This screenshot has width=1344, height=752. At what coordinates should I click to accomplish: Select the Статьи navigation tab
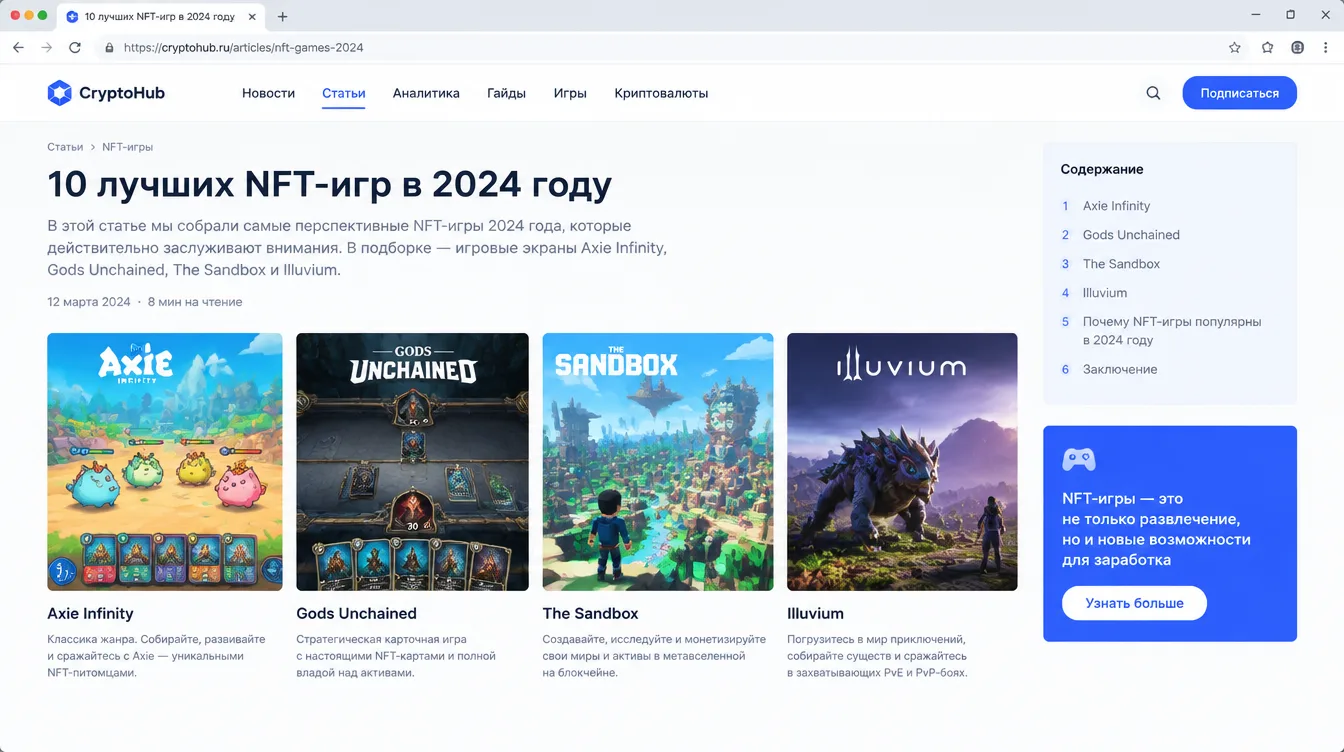[344, 93]
